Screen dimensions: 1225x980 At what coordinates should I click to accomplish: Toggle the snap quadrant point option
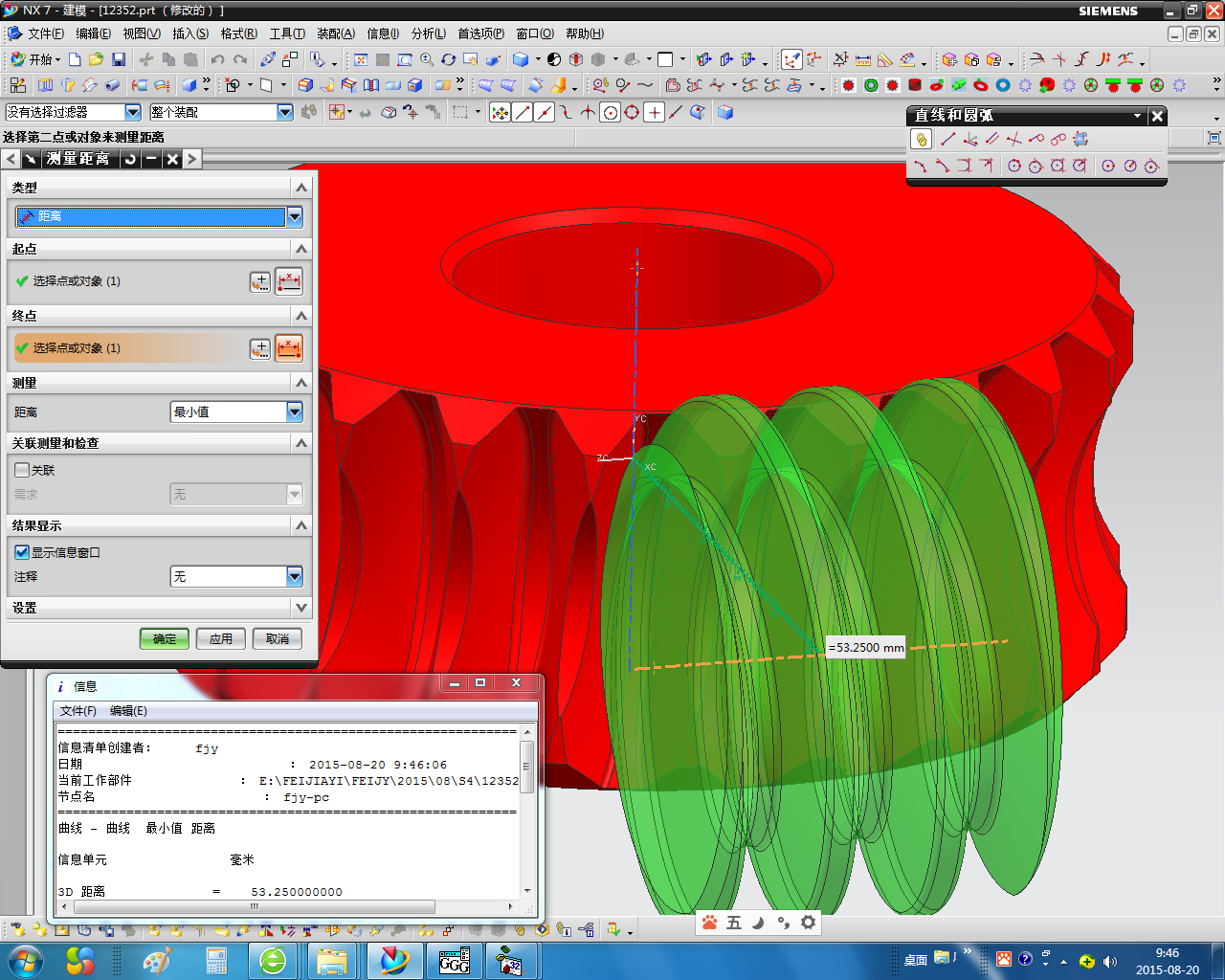coord(633,112)
